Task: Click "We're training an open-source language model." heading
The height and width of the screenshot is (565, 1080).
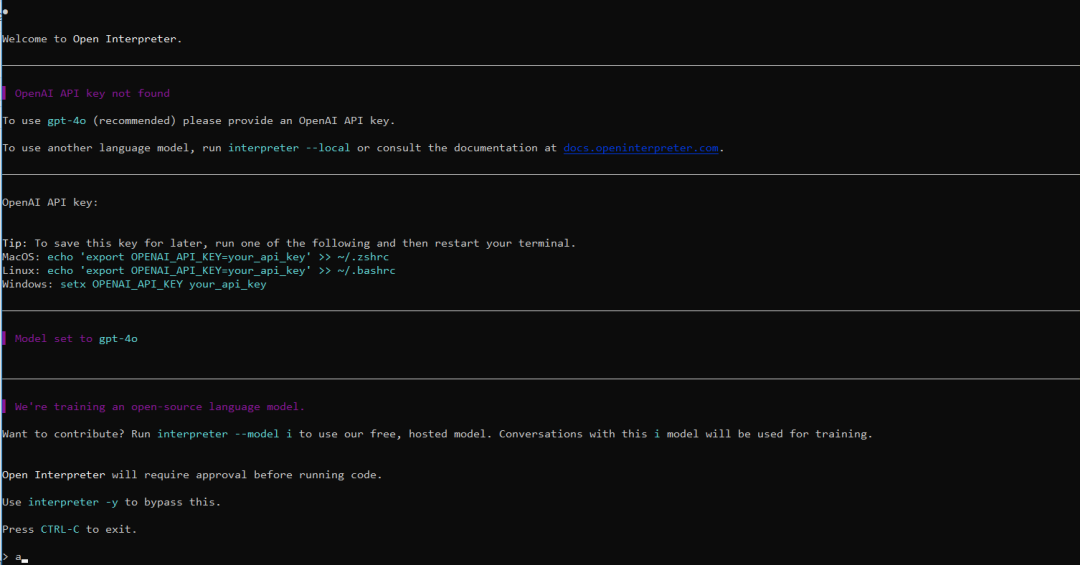Action: click(x=160, y=407)
